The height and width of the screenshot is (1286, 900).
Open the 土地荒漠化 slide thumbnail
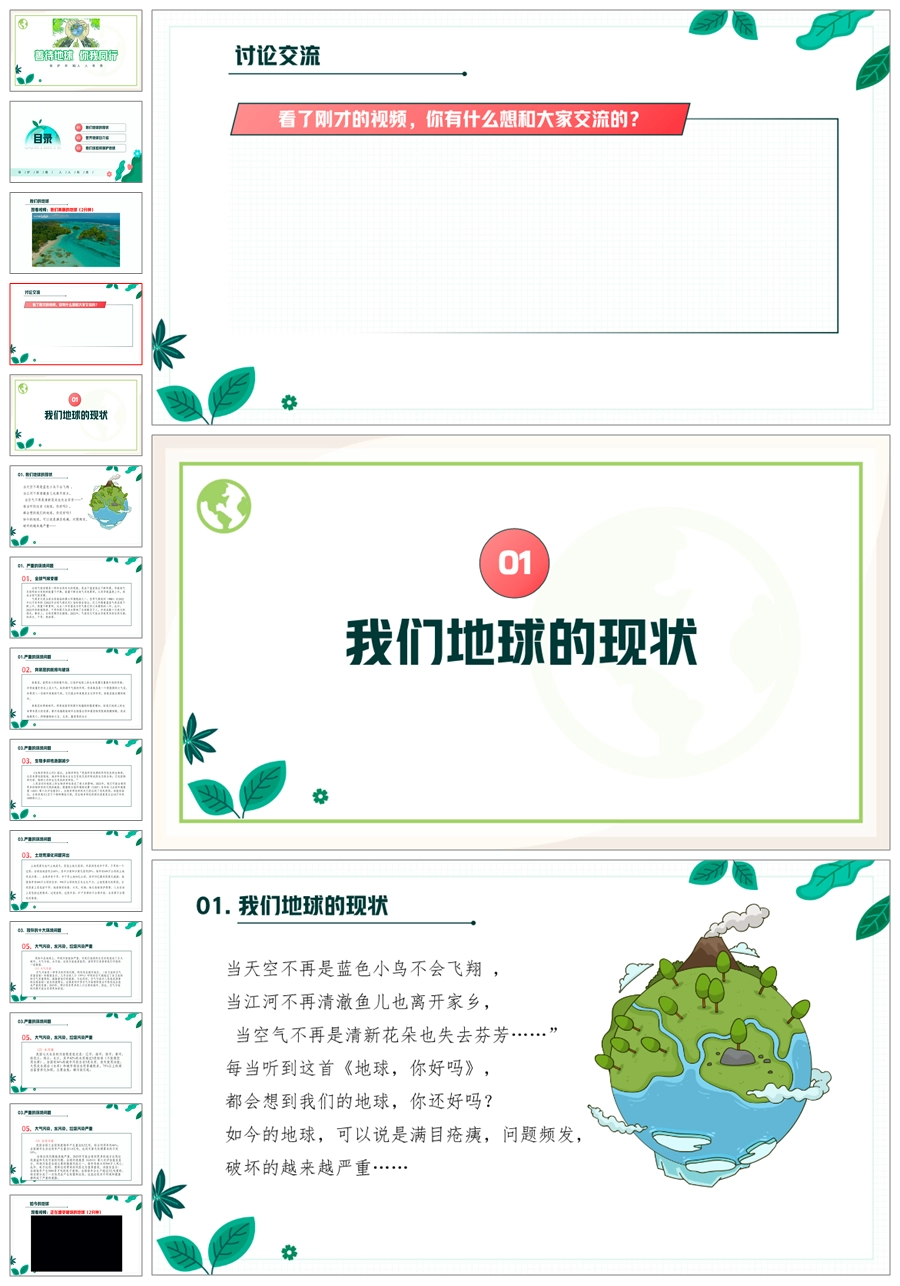tap(76, 870)
